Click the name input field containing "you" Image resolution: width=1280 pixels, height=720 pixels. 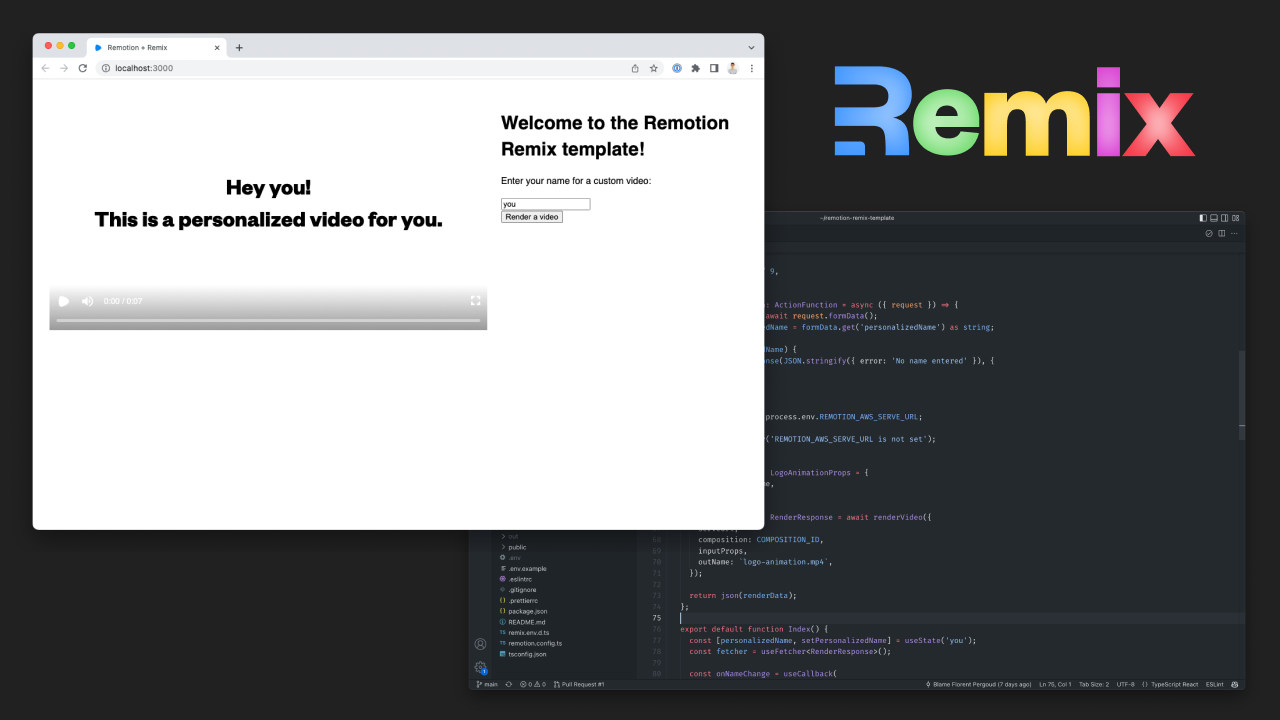click(545, 204)
